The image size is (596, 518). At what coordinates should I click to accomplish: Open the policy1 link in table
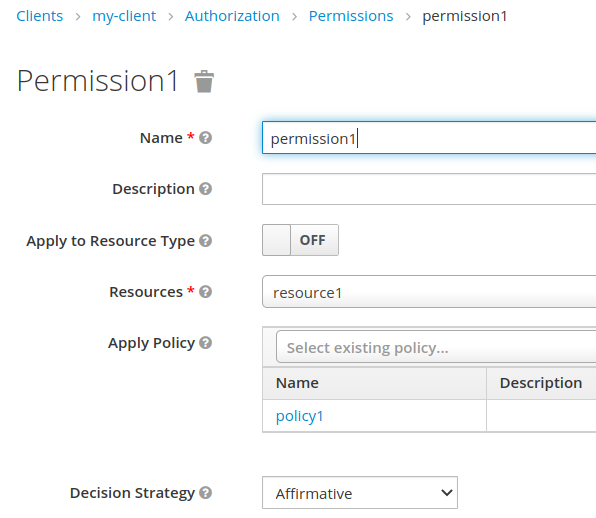(x=299, y=416)
